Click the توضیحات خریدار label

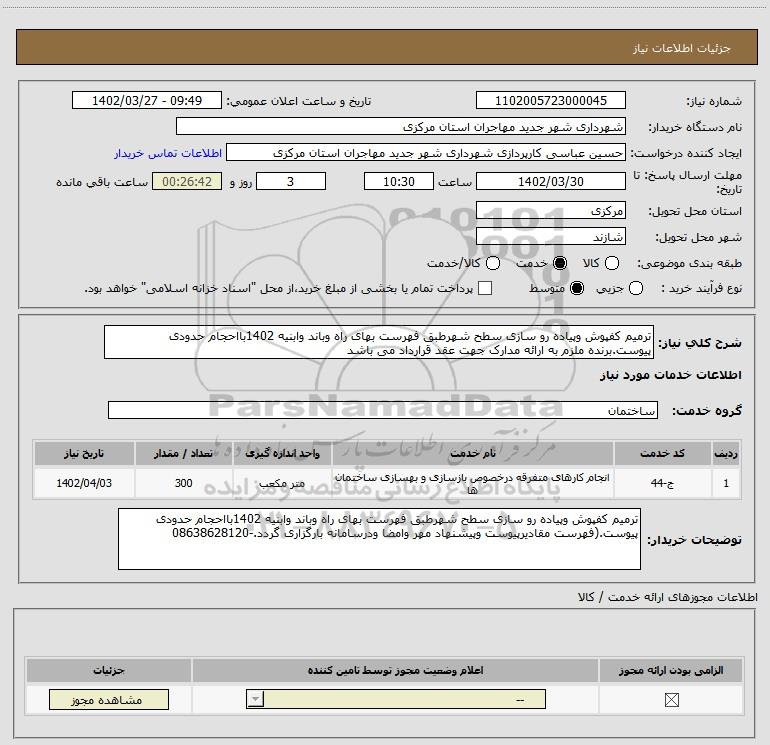point(694,540)
